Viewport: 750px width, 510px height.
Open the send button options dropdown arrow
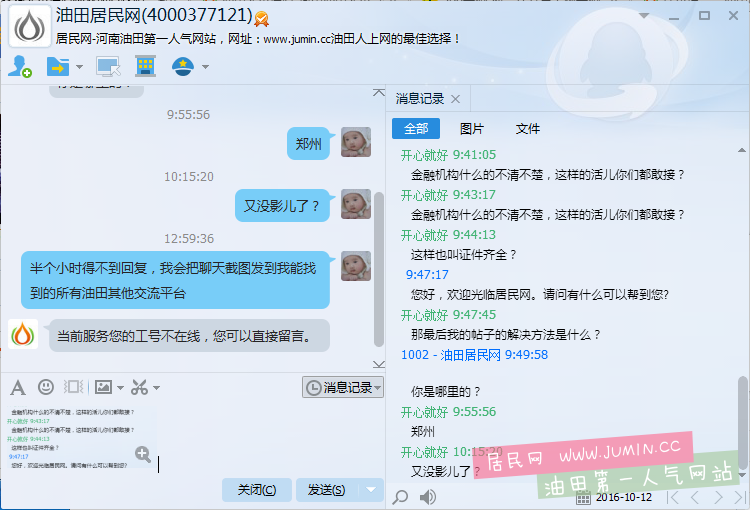pyautogui.click(x=372, y=489)
